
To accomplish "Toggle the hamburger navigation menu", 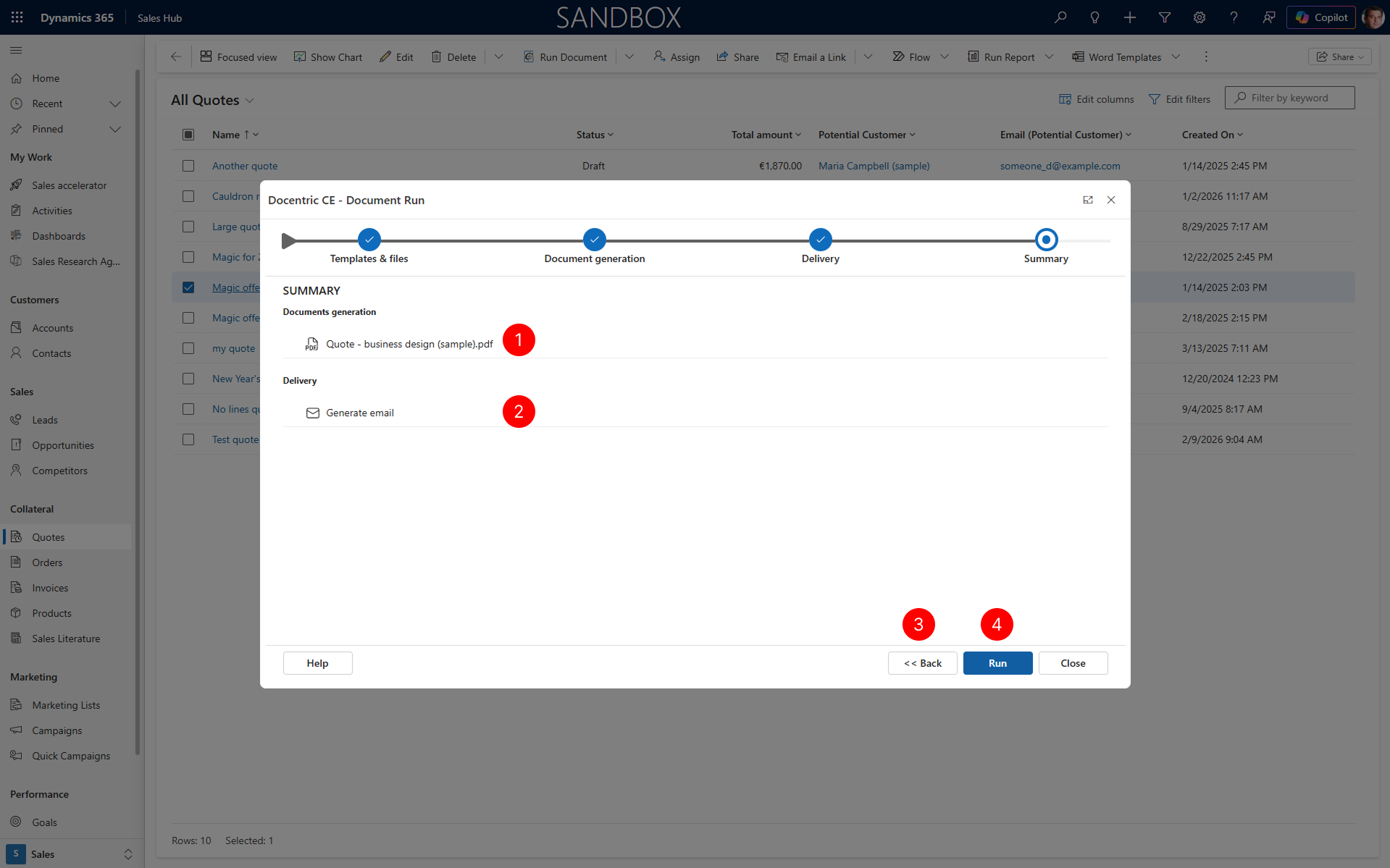I will tap(16, 50).
